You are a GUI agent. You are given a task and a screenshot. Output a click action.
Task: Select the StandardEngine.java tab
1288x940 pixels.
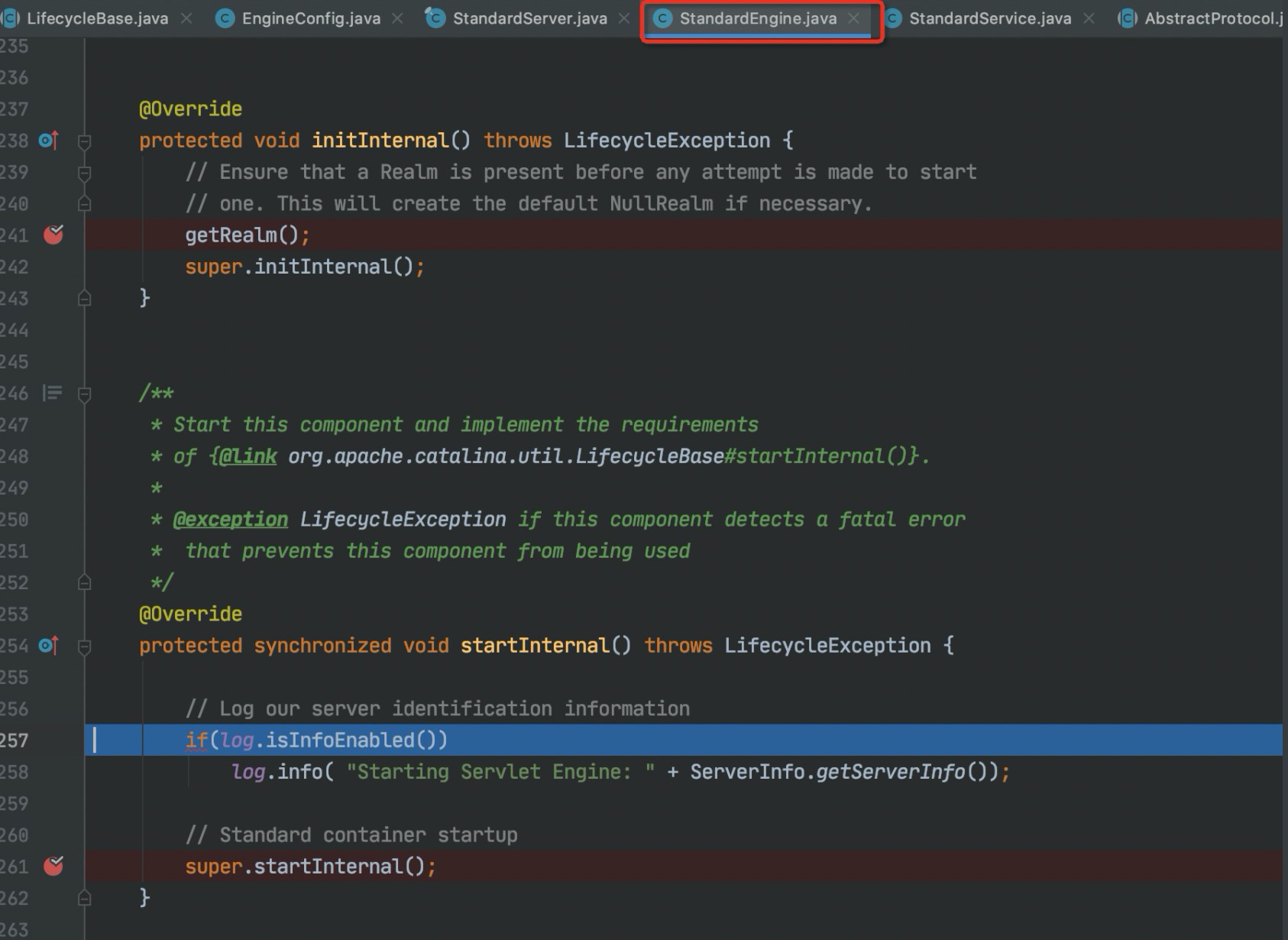click(758, 18)
